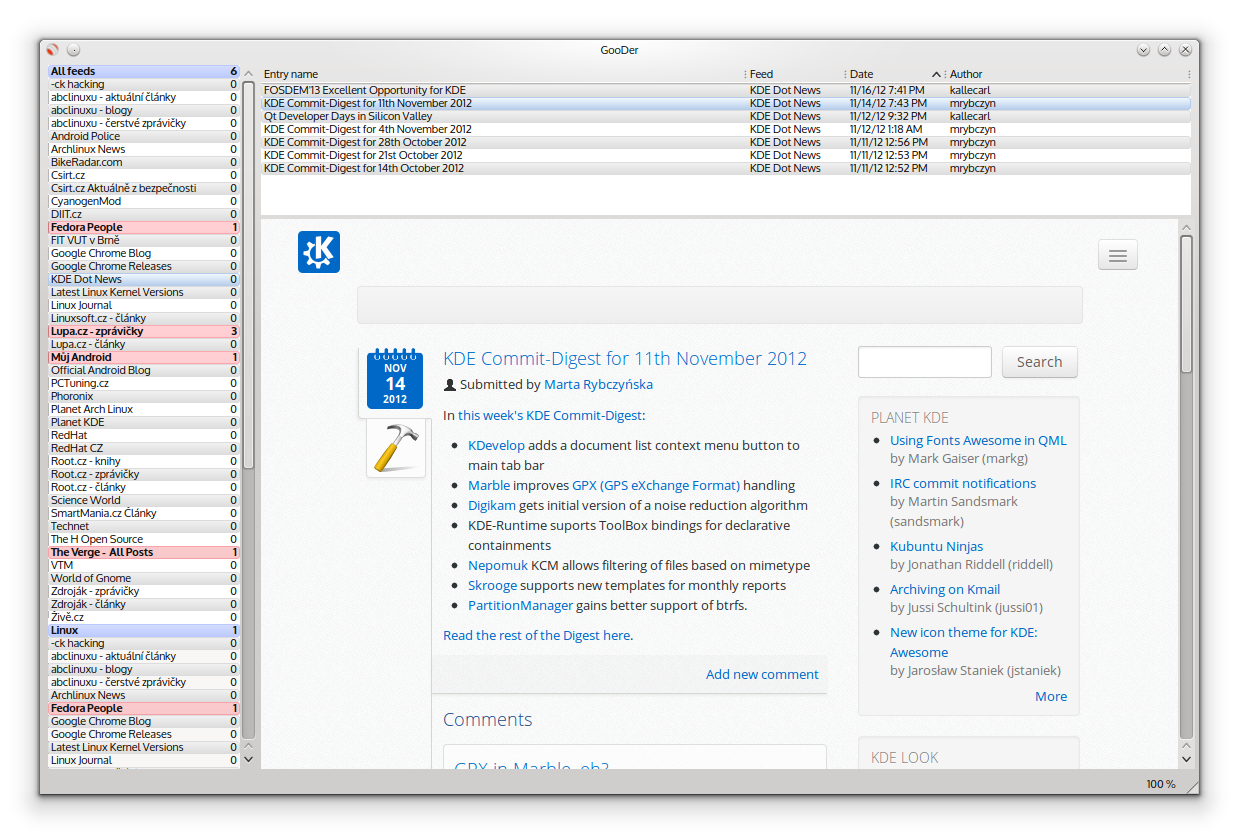1239x834 pixels.
Task: Click the GooDer app icon in the title bar
Action: point(53,50)
